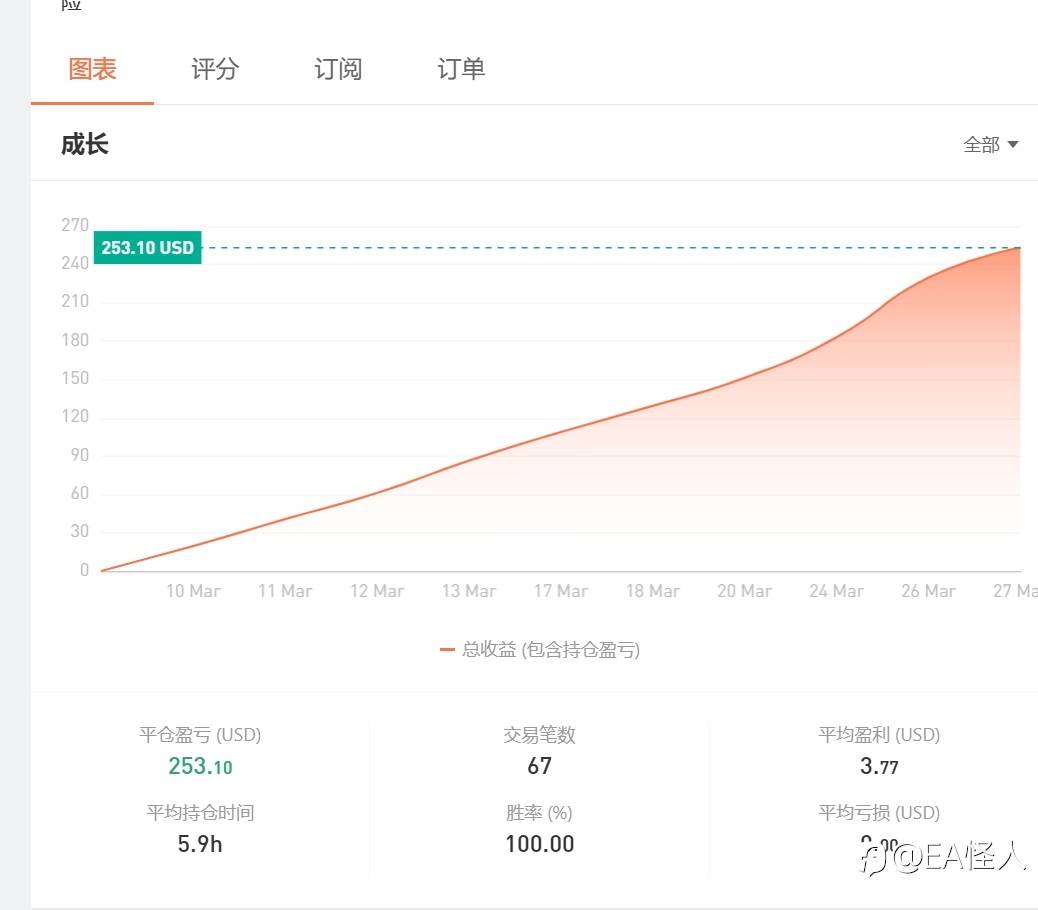Image resolution: width=1038 pixels, height=910 pixels.
Task: Select the 图表 tab
Action: tap(92, 68)
